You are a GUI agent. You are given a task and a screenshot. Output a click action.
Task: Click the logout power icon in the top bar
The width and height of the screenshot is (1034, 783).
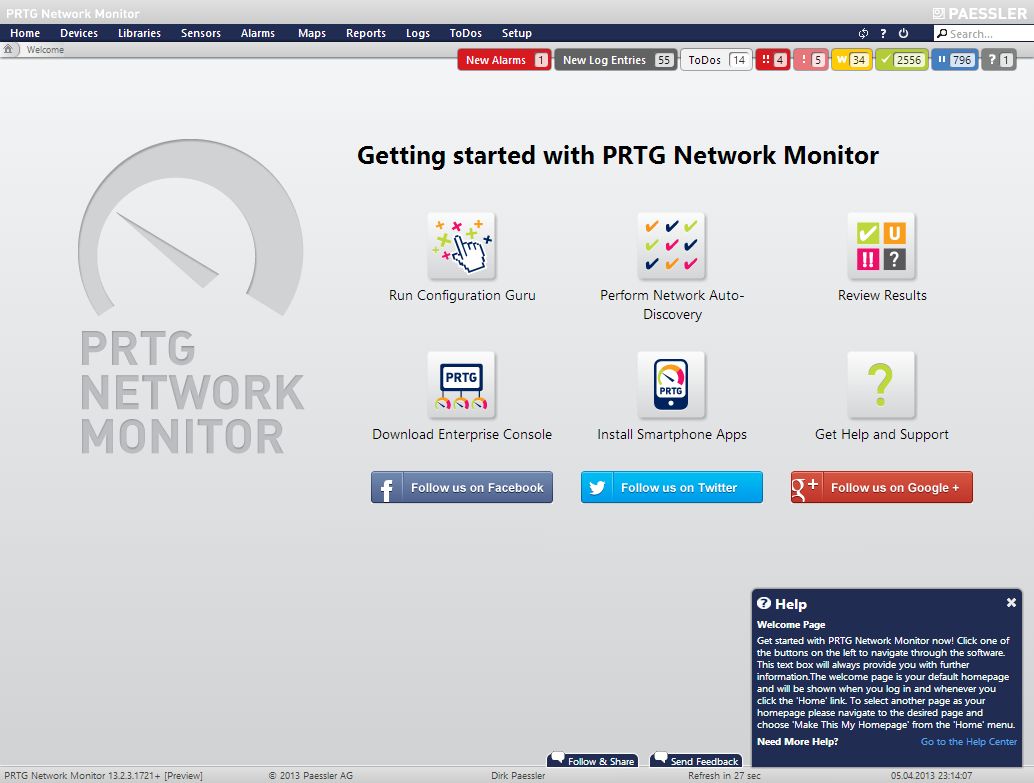[x=903, y=33]
